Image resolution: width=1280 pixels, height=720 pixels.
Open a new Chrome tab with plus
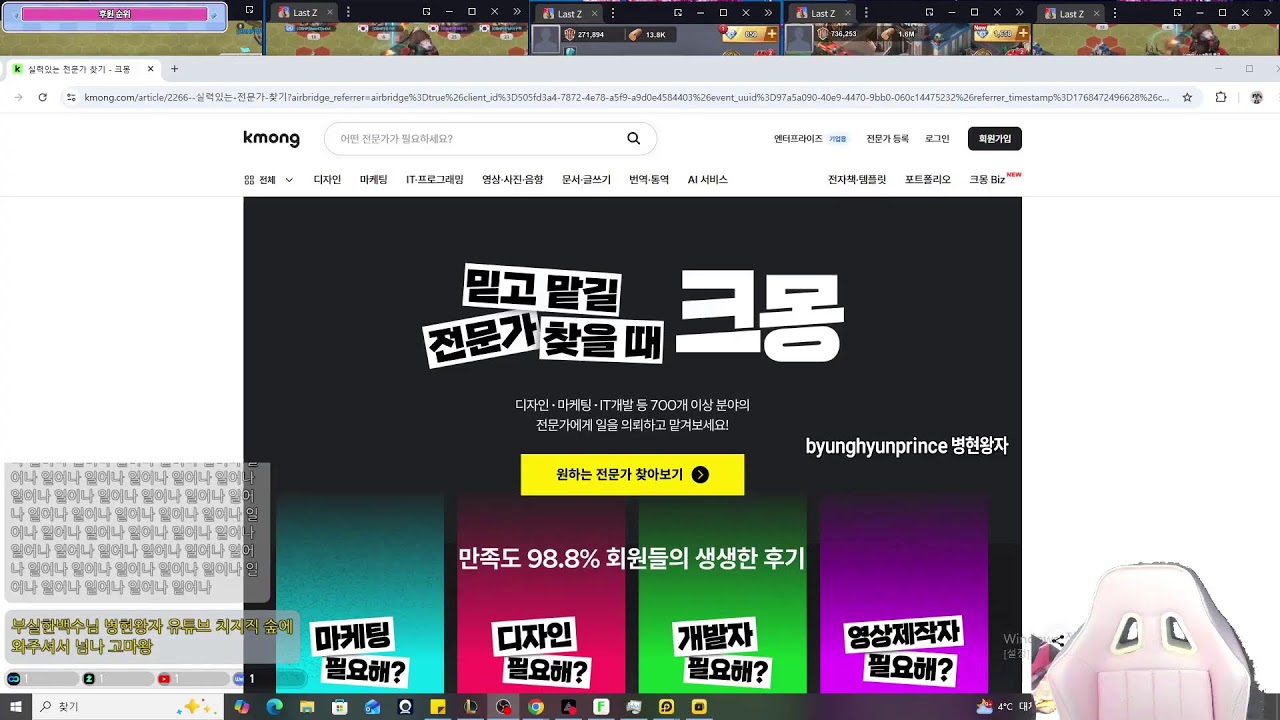tap(174, 69)
